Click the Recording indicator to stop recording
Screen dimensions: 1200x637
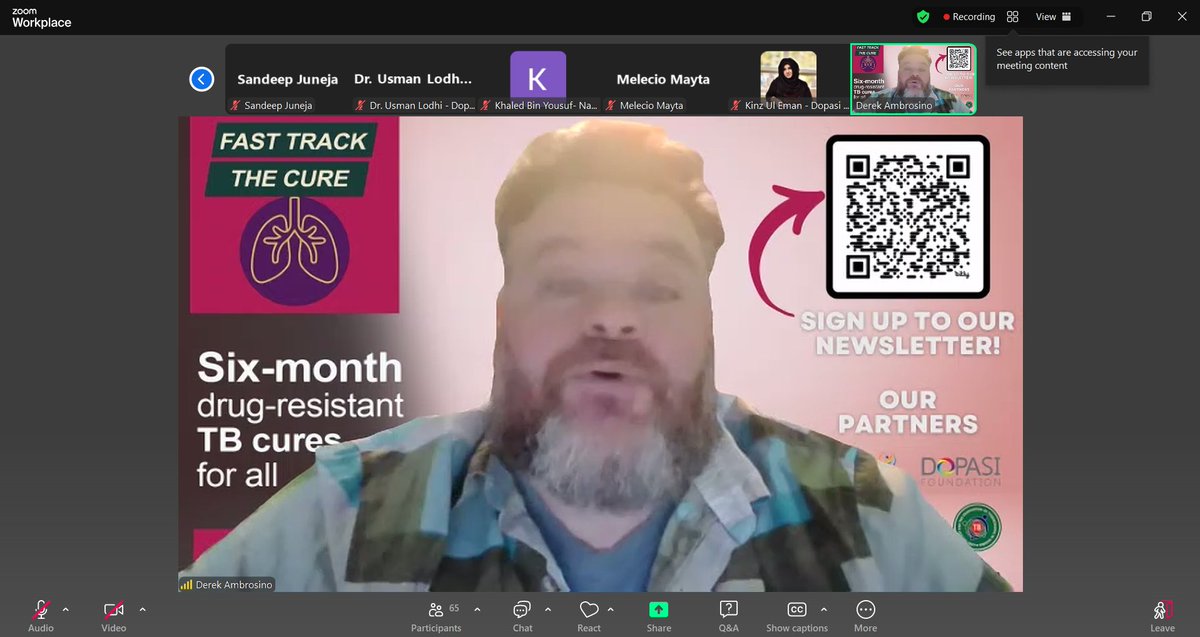[x=970, y=16]
